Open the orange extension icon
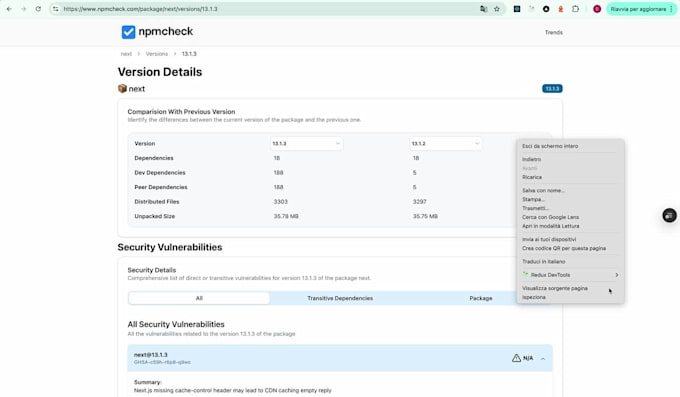 coord(560,9)
